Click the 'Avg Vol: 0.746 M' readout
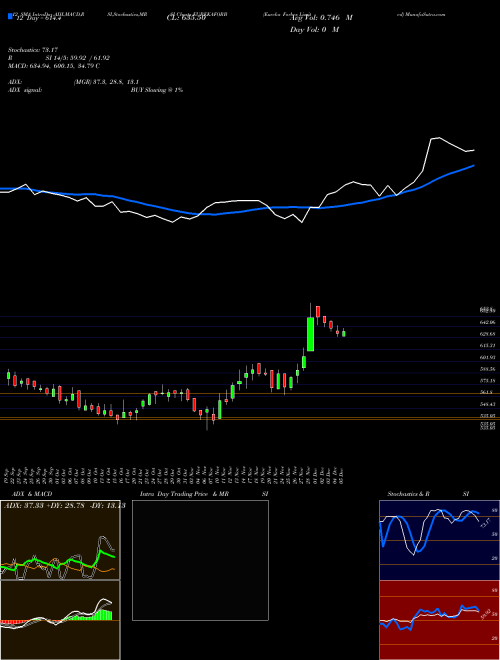 click(321, 18)
